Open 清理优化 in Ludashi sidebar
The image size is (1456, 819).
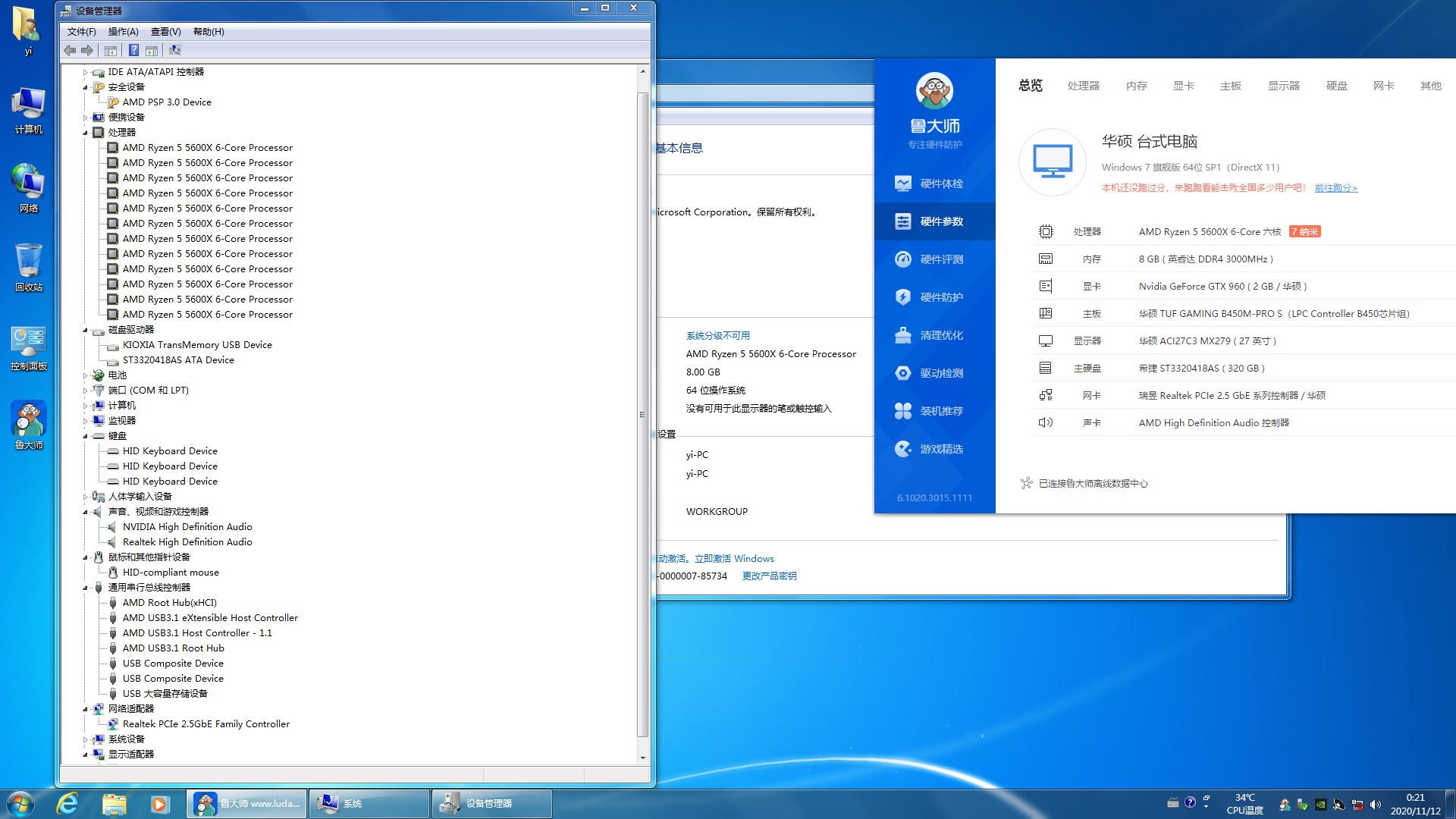pyautogui.click(x=934, y=335)
